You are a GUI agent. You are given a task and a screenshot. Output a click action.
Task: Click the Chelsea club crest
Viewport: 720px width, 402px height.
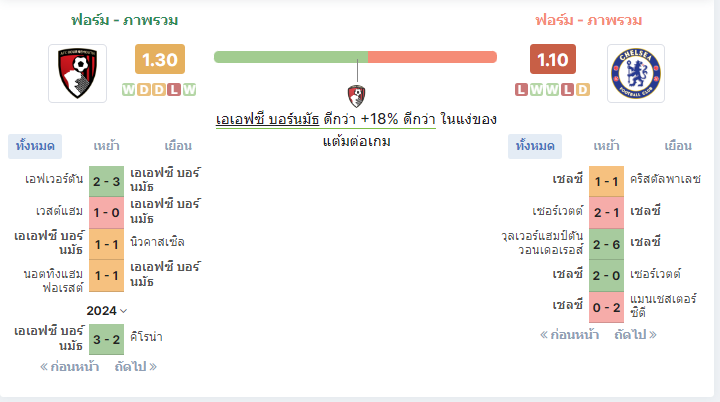click(636, 73)
